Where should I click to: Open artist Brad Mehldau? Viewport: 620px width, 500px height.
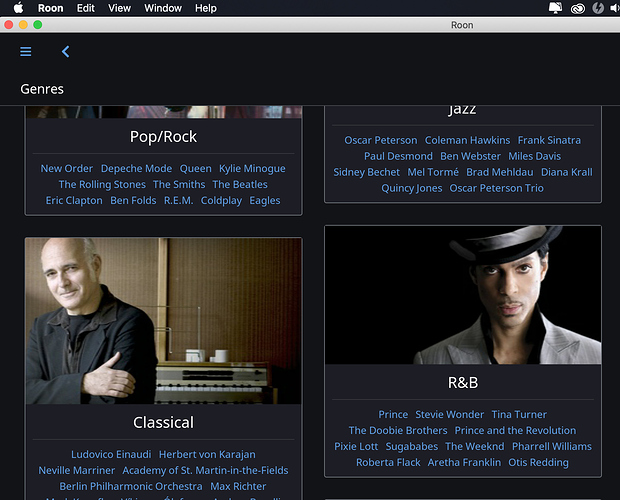coord(500,172)
